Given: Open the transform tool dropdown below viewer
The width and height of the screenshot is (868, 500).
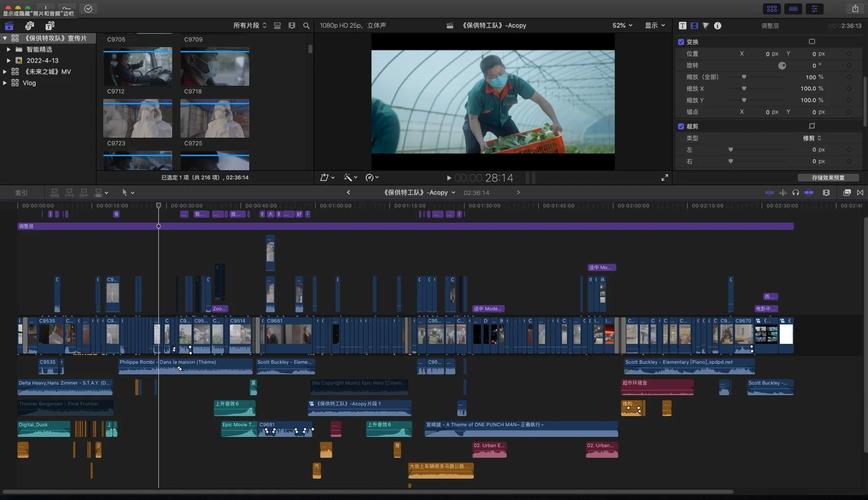Looking at the screenshot, I should coord(327,178).
